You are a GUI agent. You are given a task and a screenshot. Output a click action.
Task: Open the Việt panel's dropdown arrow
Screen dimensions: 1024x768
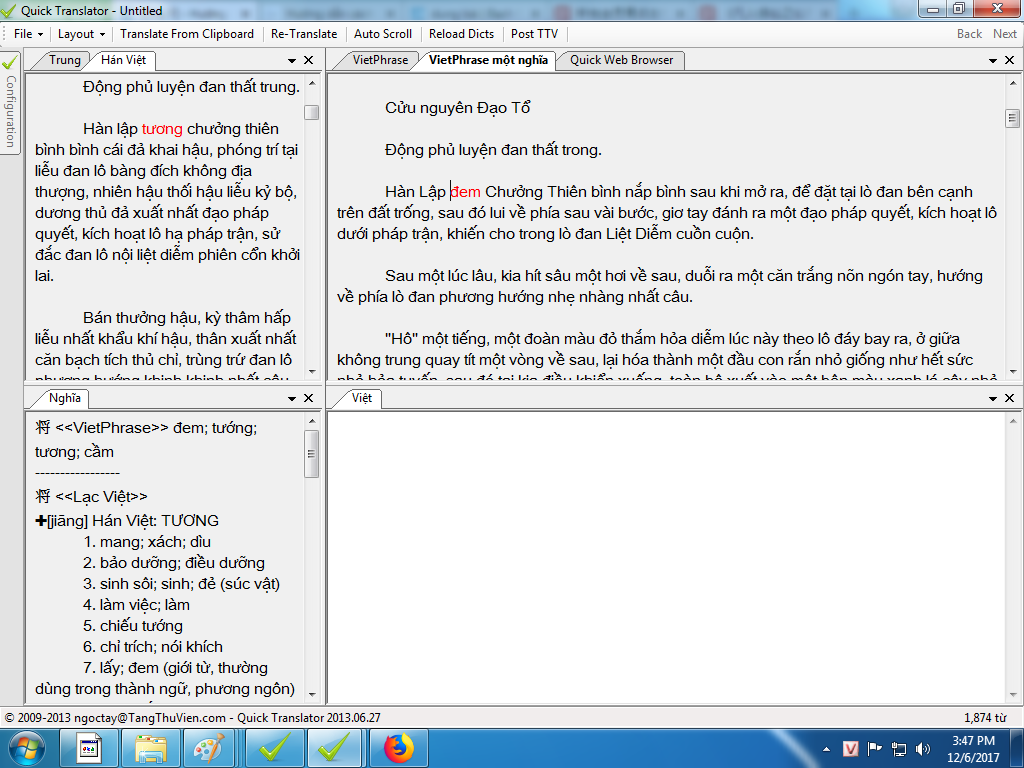(x=992, y=399)
